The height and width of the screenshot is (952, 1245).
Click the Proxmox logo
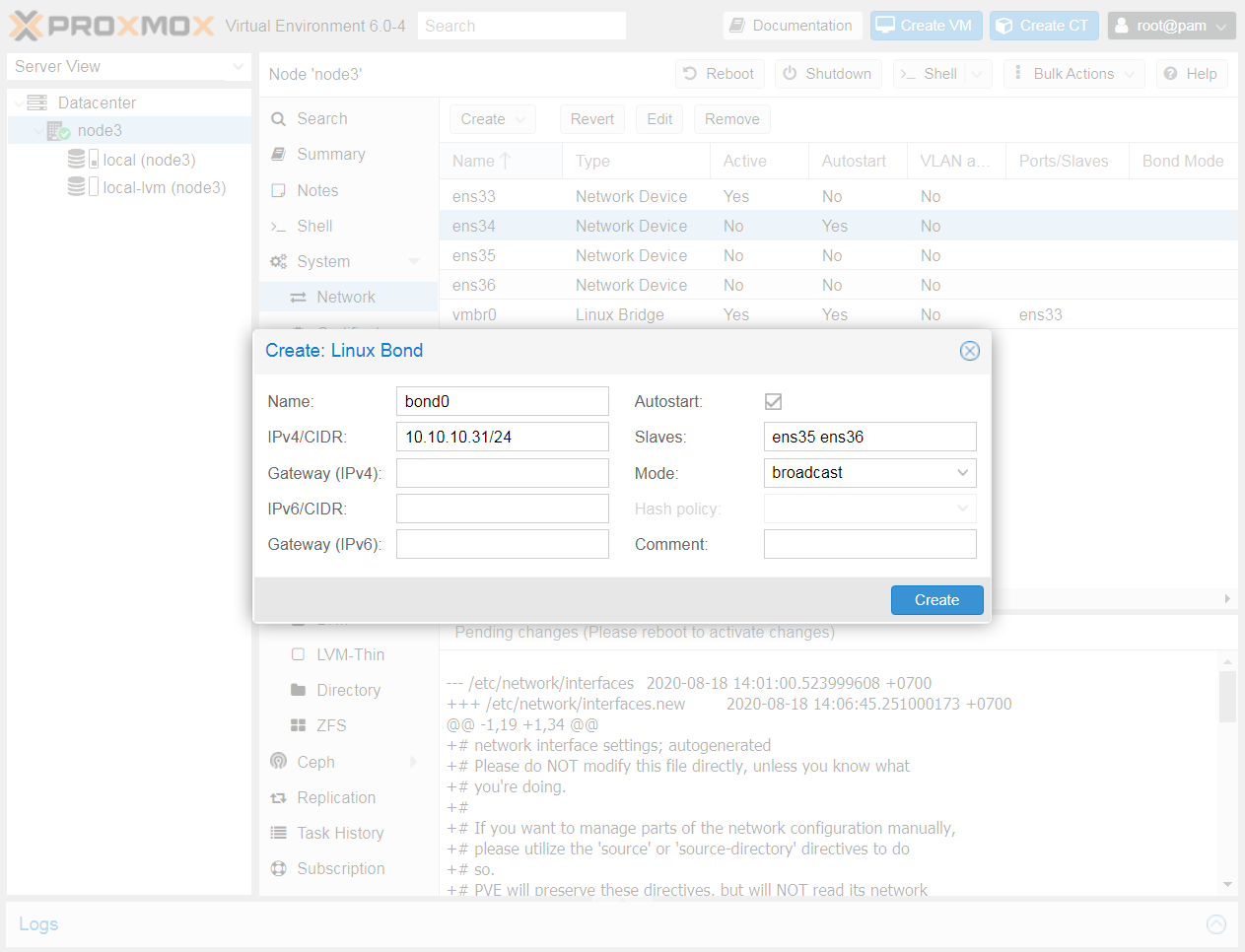pyautogui.click(x=111, y=26)
